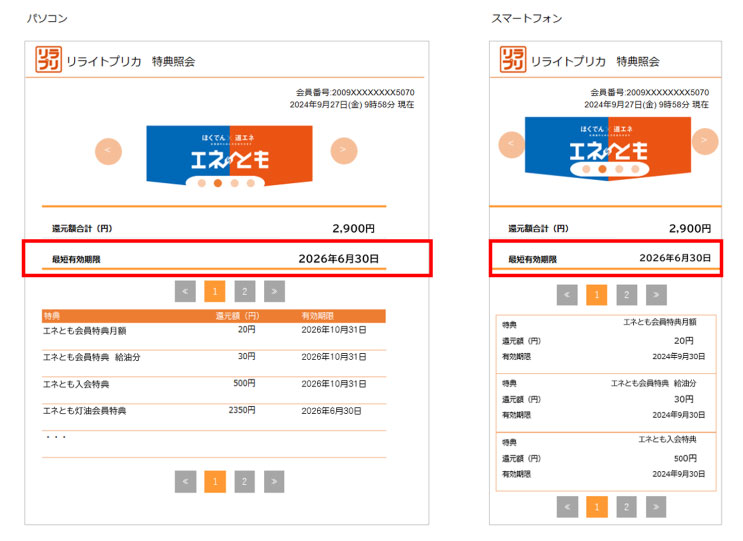Select the fourth carousel dot in スマートフォン banner

click(635, 169)
